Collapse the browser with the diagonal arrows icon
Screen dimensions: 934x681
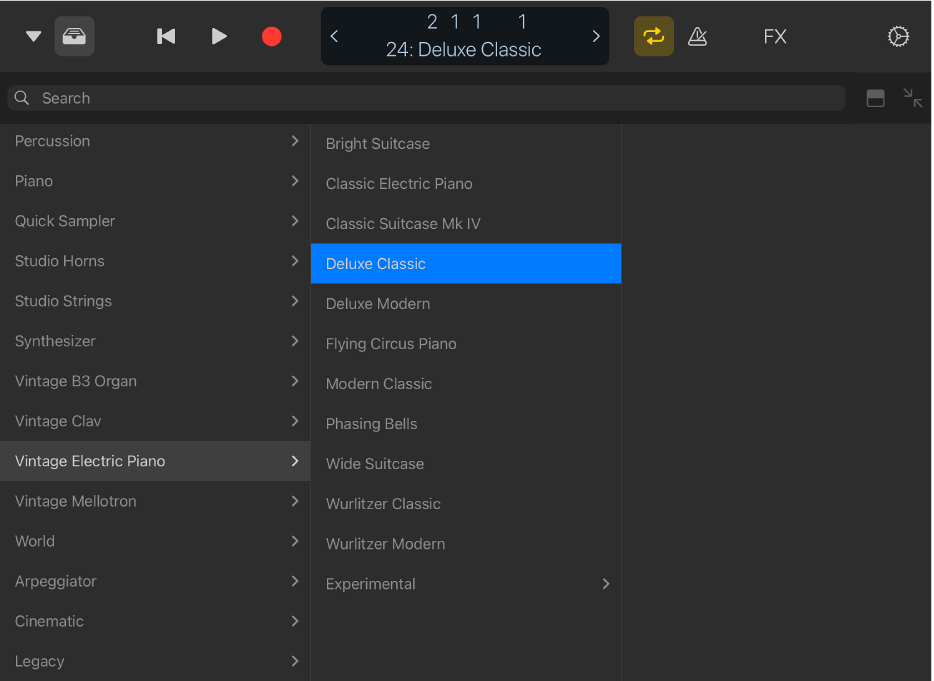(x=912, y=98)
